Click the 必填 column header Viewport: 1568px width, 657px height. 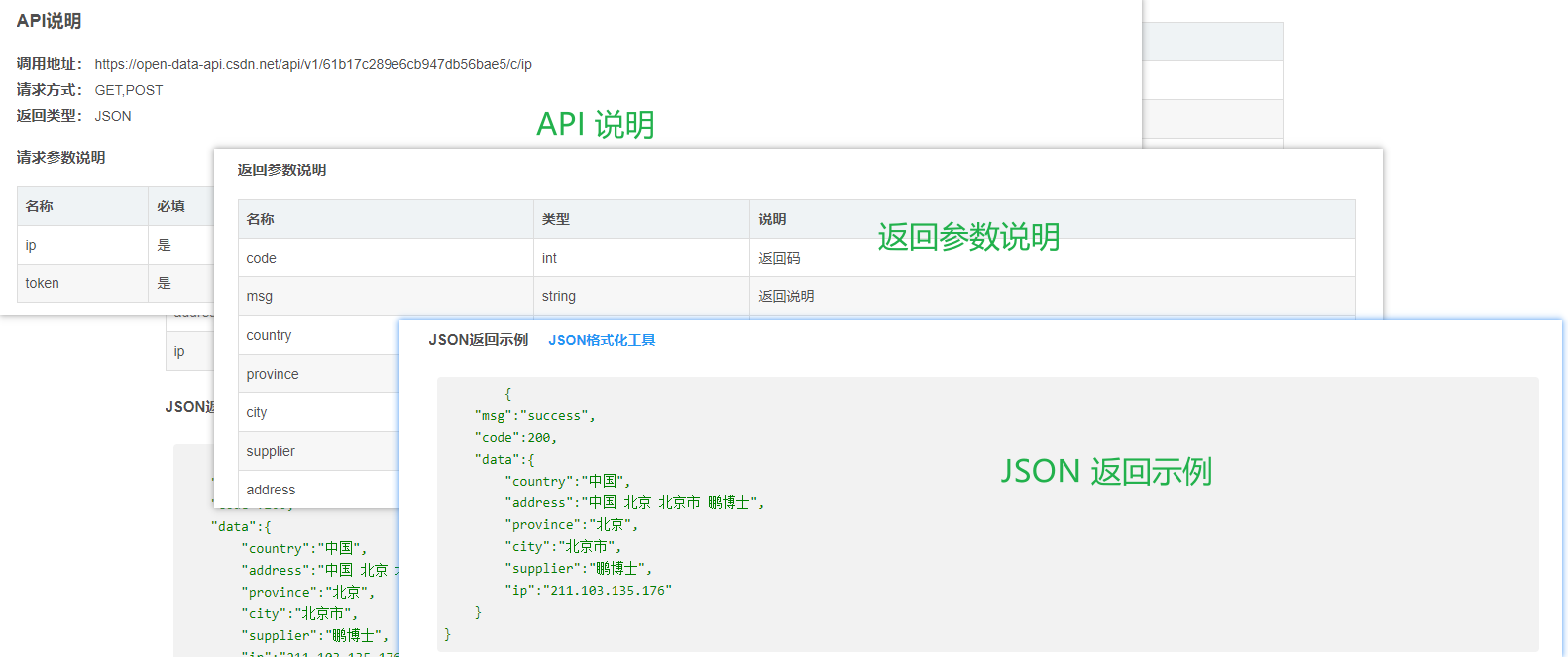coord(170,206)
